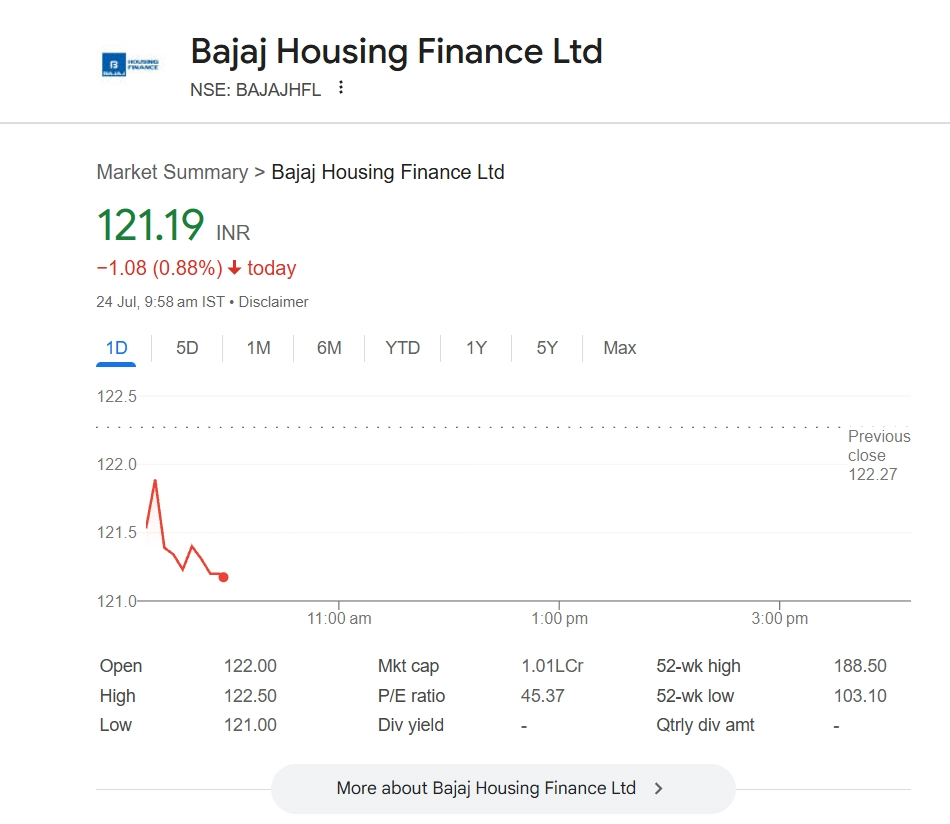Switch to the 5D chart range

click(x=187, y=348)
